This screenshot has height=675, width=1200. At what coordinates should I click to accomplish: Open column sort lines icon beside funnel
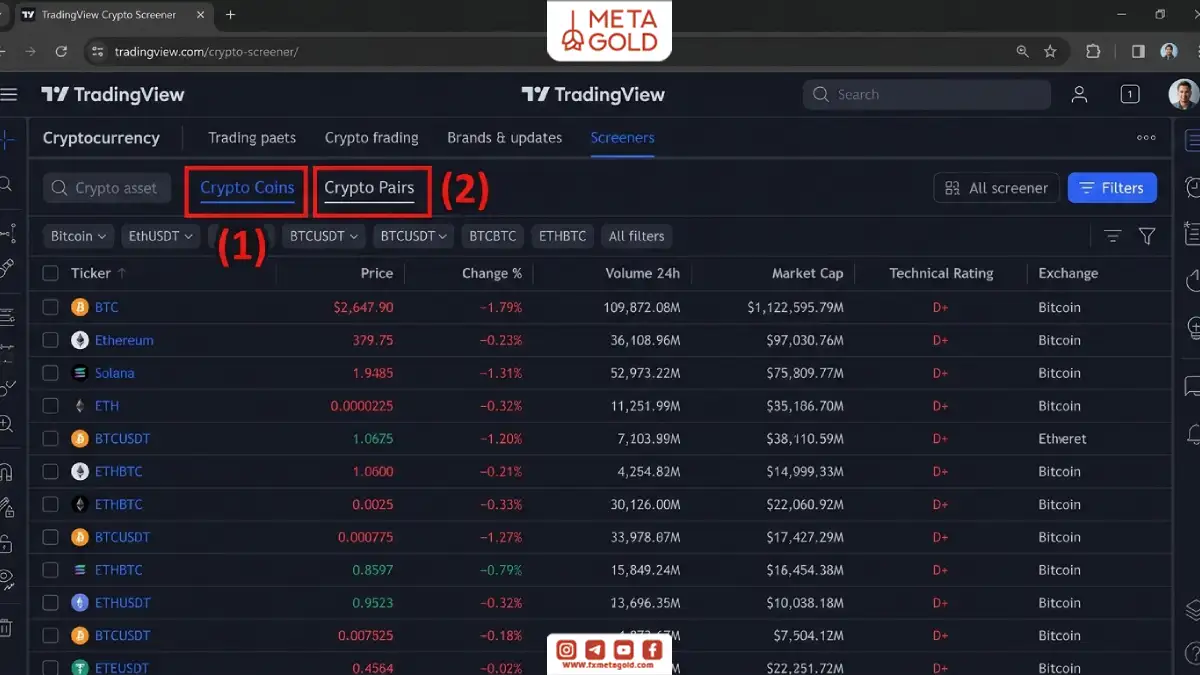coord(1112,236)
